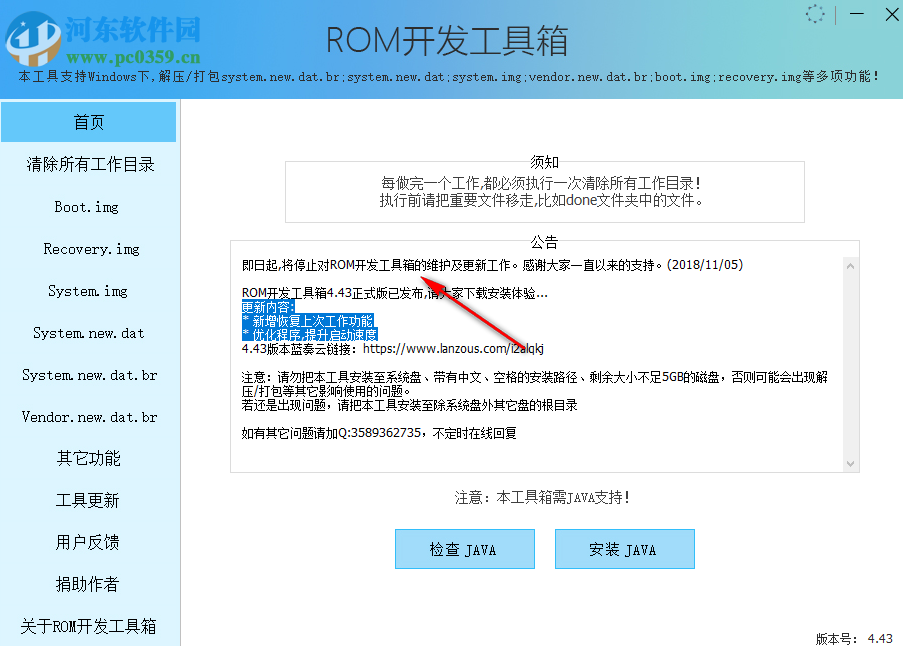Click the 检查 JAVA button
The image size is (903, 646).
click(464, 548)
